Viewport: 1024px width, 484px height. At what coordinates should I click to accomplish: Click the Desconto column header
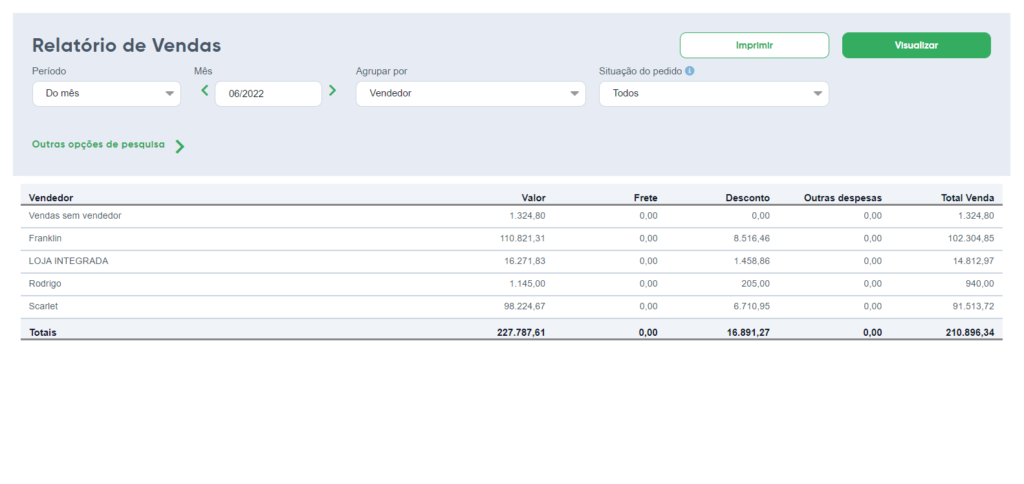coord(748,197)
